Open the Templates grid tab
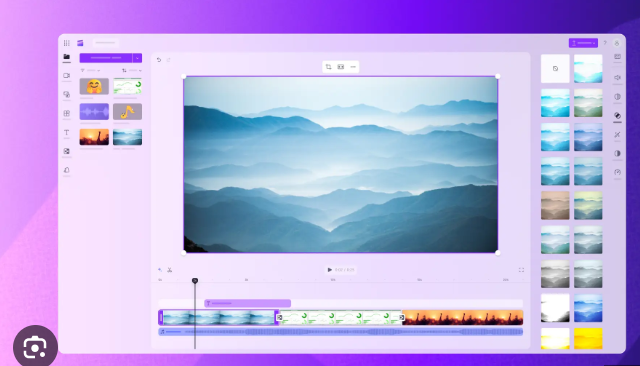The height and width of the screenshot is (366, 640). (67, 113)
